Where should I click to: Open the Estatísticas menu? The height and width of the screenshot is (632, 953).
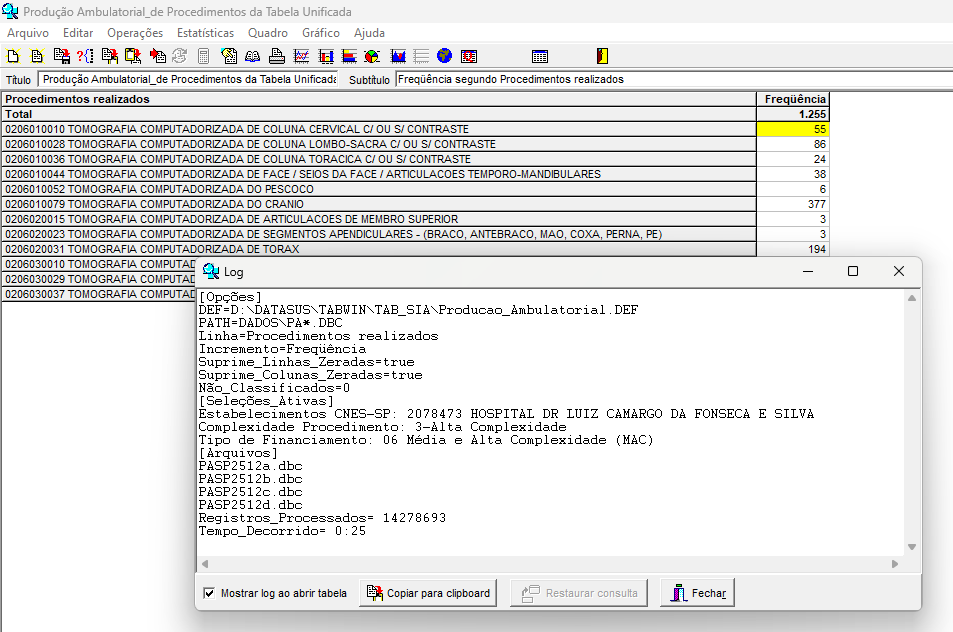(205, 33)
